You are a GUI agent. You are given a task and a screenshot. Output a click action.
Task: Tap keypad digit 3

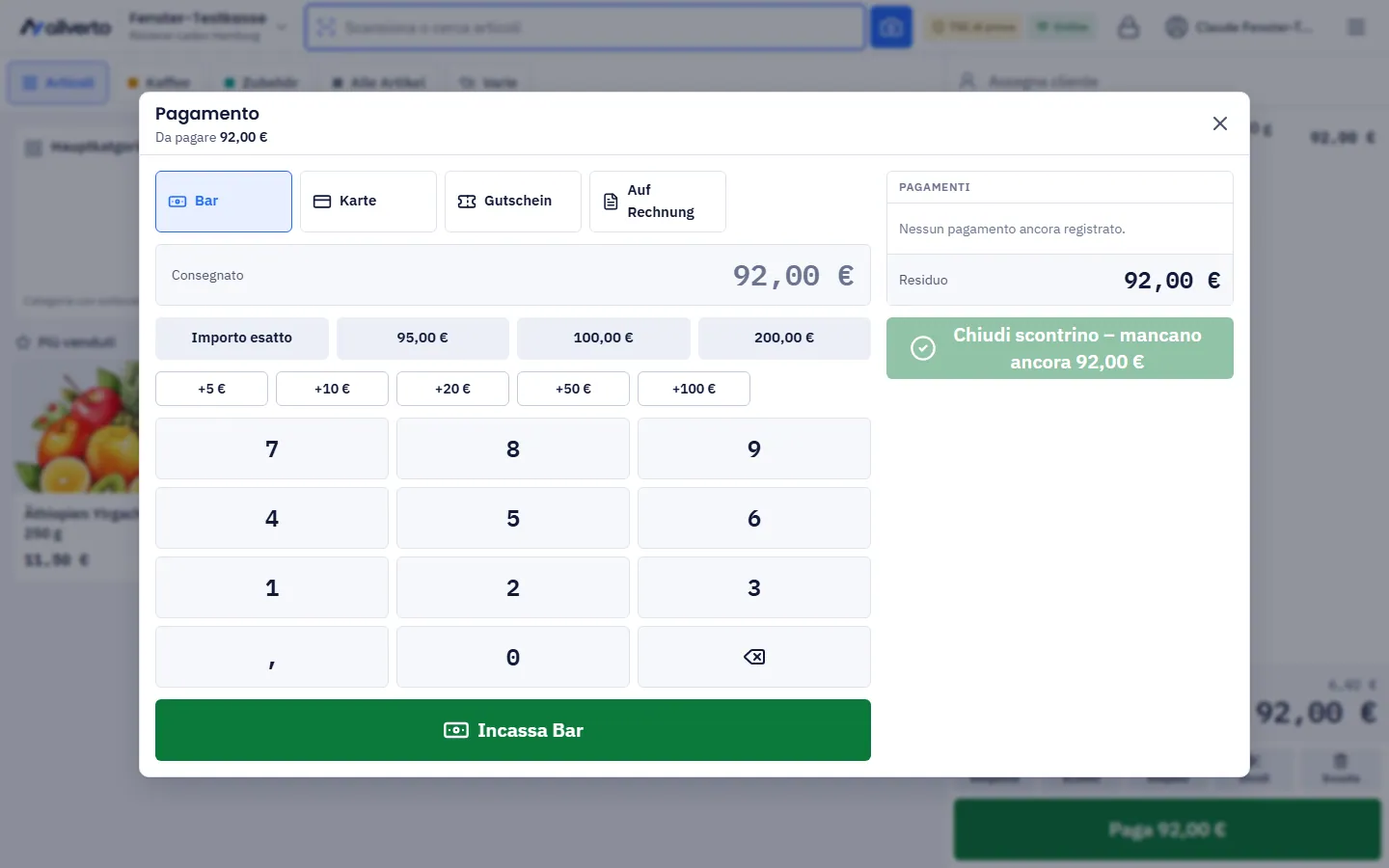754,587
